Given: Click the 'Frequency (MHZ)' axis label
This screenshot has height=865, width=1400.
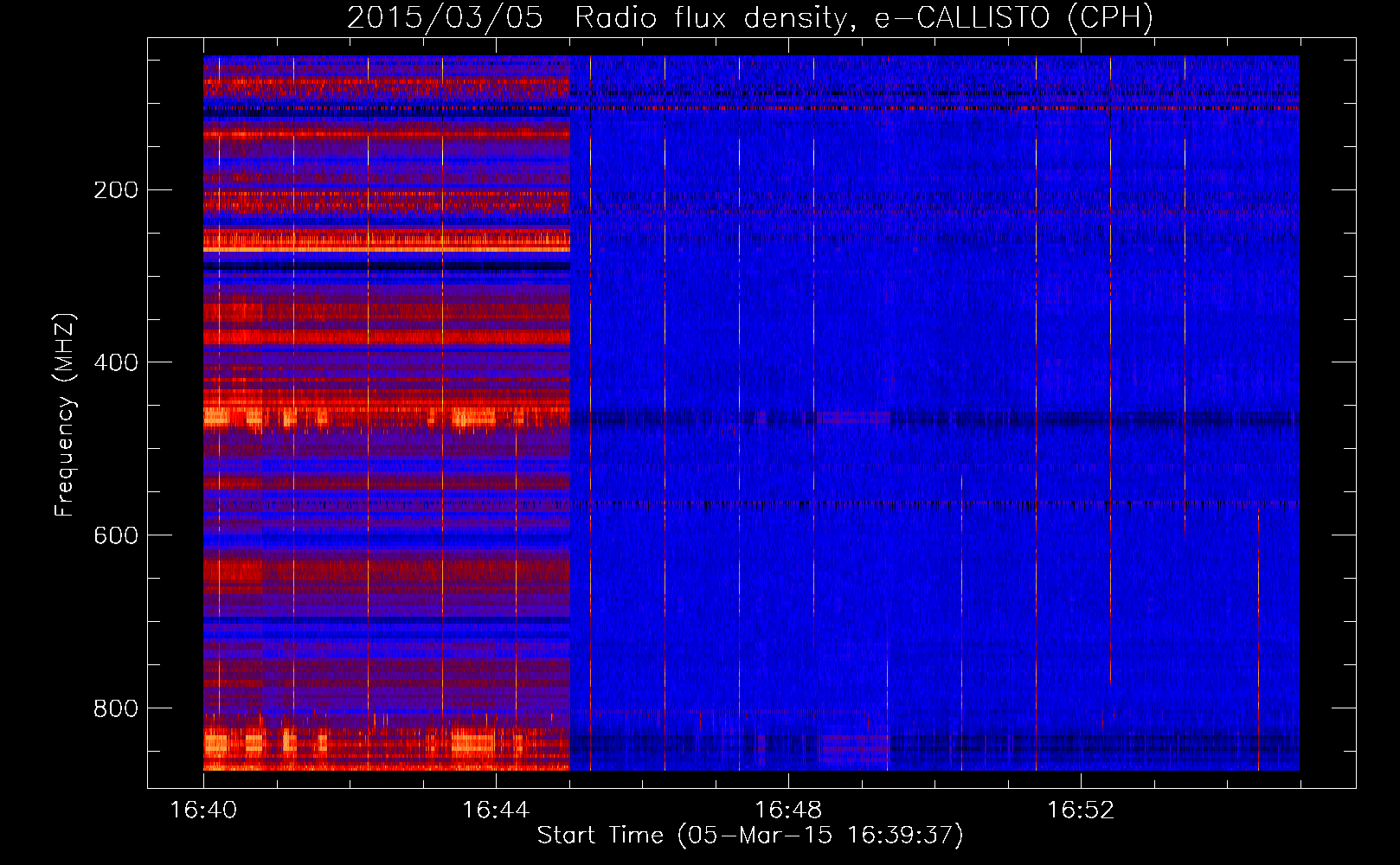Looking at the screenshot, I should coord(65,415).
